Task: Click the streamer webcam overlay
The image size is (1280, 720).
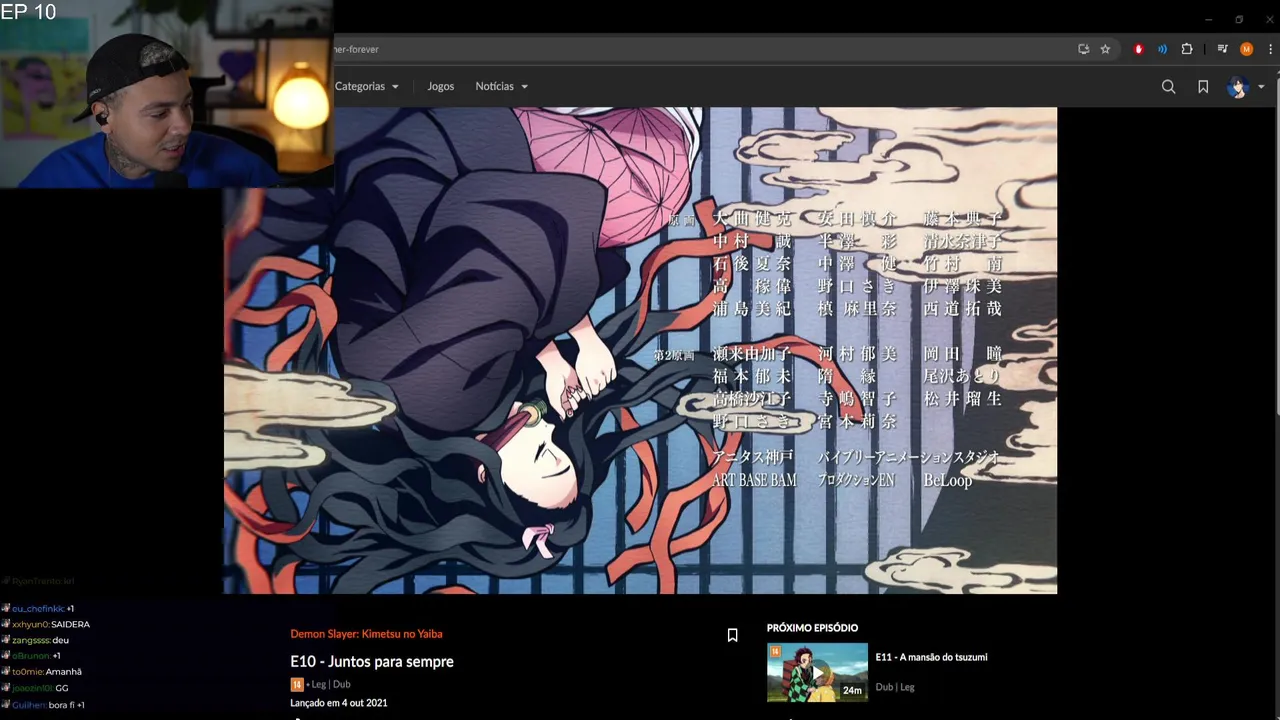Action: (166, 94)
